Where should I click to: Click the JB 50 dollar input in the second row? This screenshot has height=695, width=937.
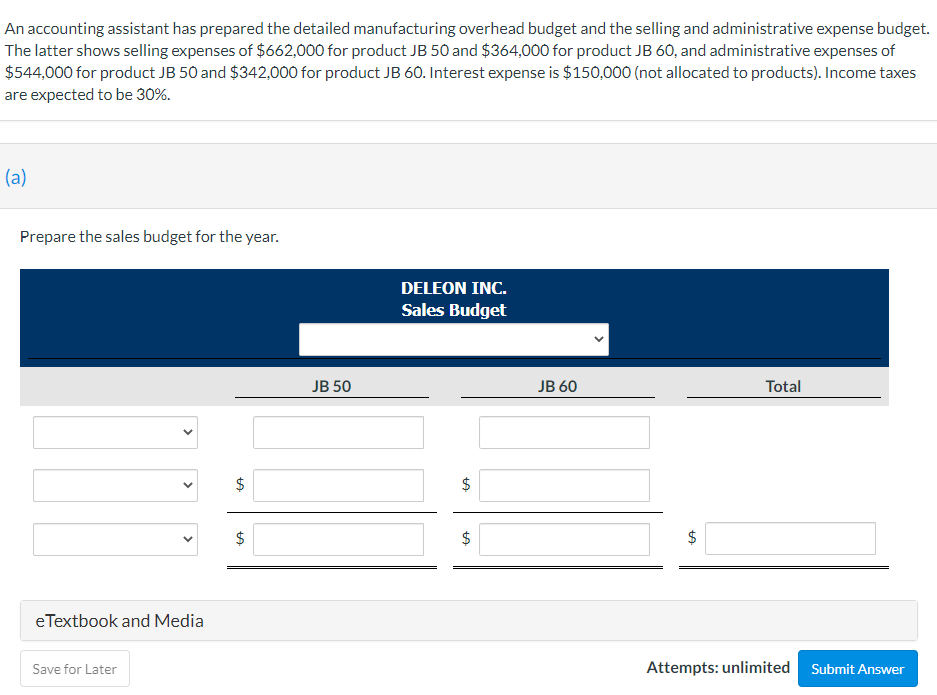tap(338, 485)
